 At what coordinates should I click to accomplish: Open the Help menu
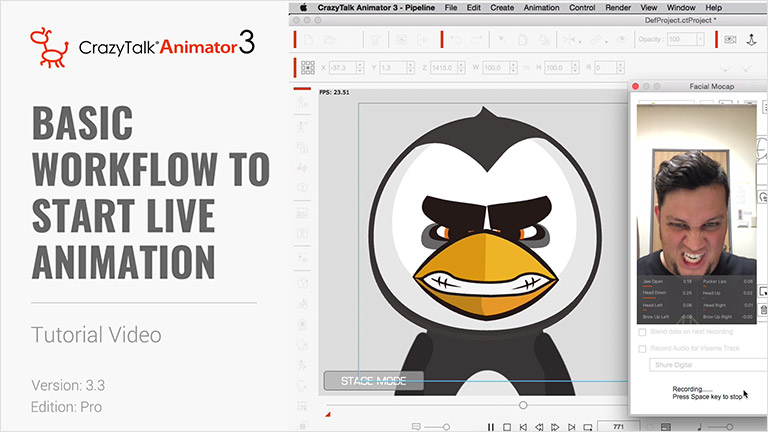pos(713,8)
